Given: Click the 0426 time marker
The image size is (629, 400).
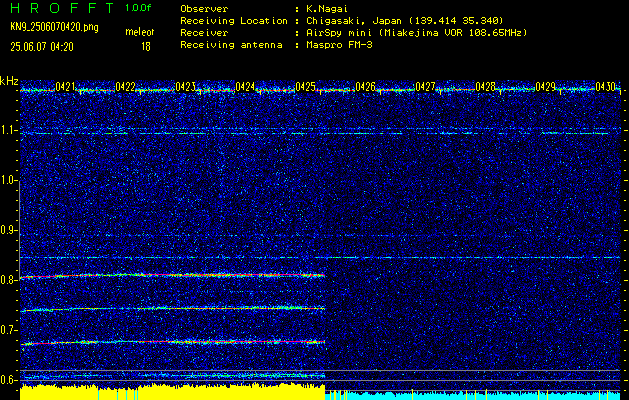Looking at the screenshot, I should (x=366, y=86).
